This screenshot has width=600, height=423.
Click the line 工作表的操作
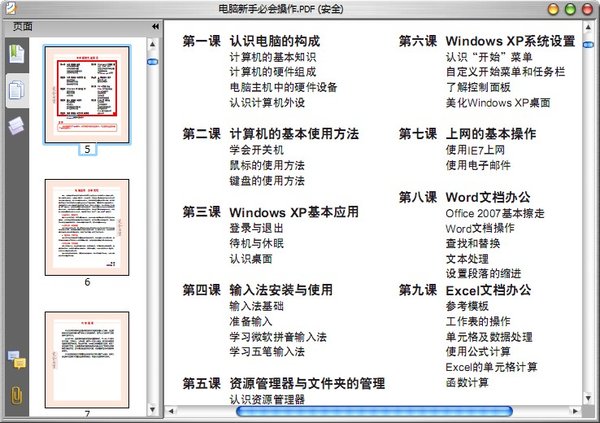point(478,322)
